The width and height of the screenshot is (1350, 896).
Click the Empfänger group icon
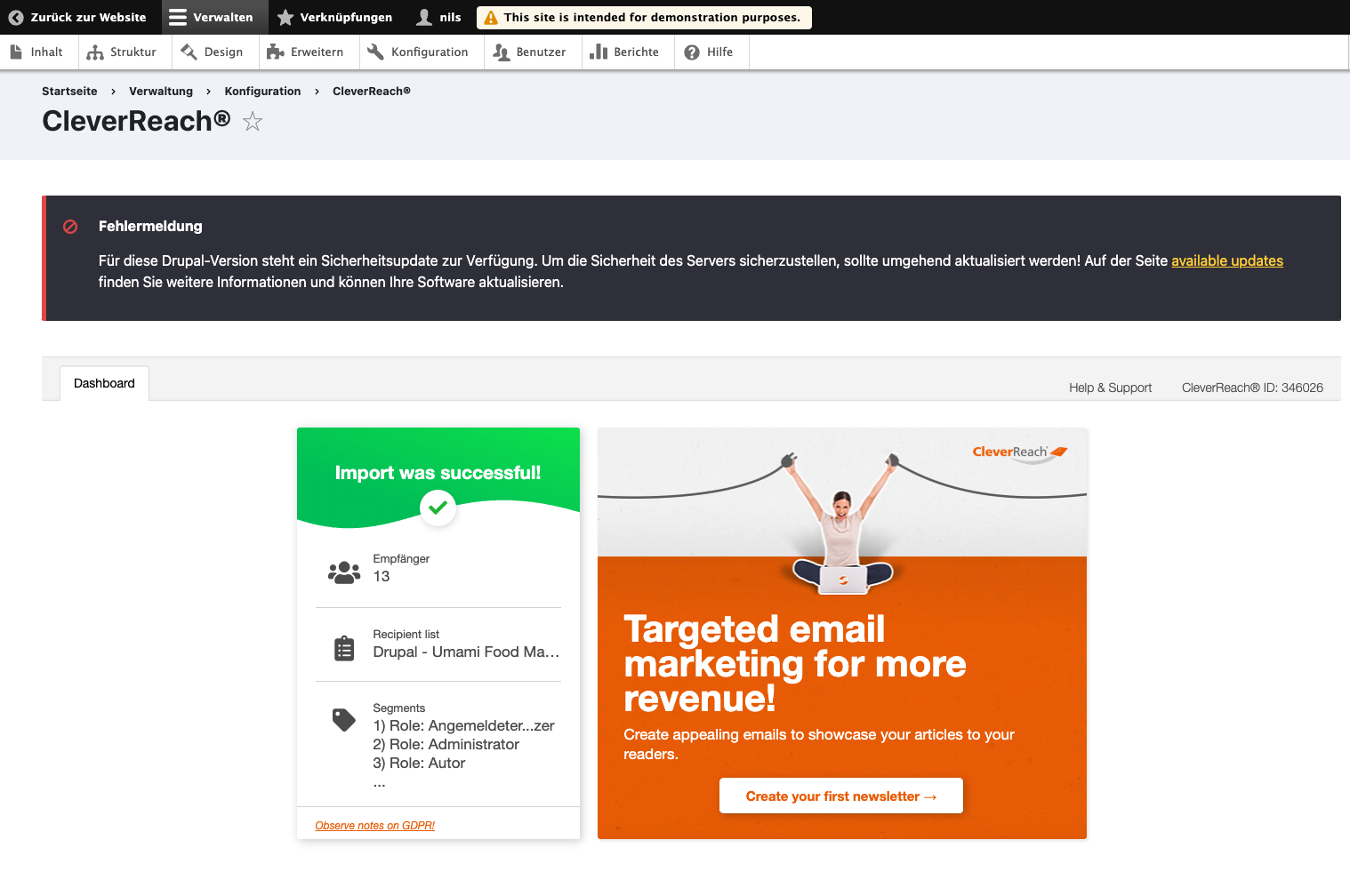[344, 572]
